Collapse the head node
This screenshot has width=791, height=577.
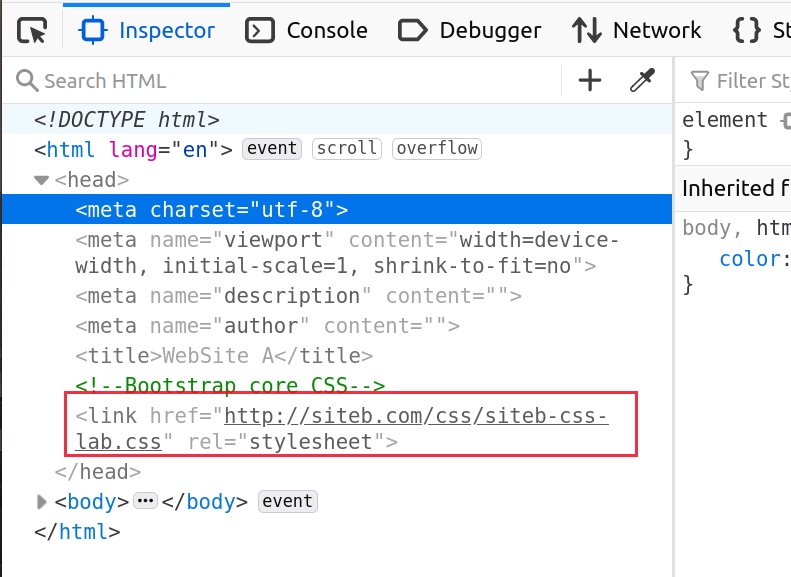coord(41,180)
